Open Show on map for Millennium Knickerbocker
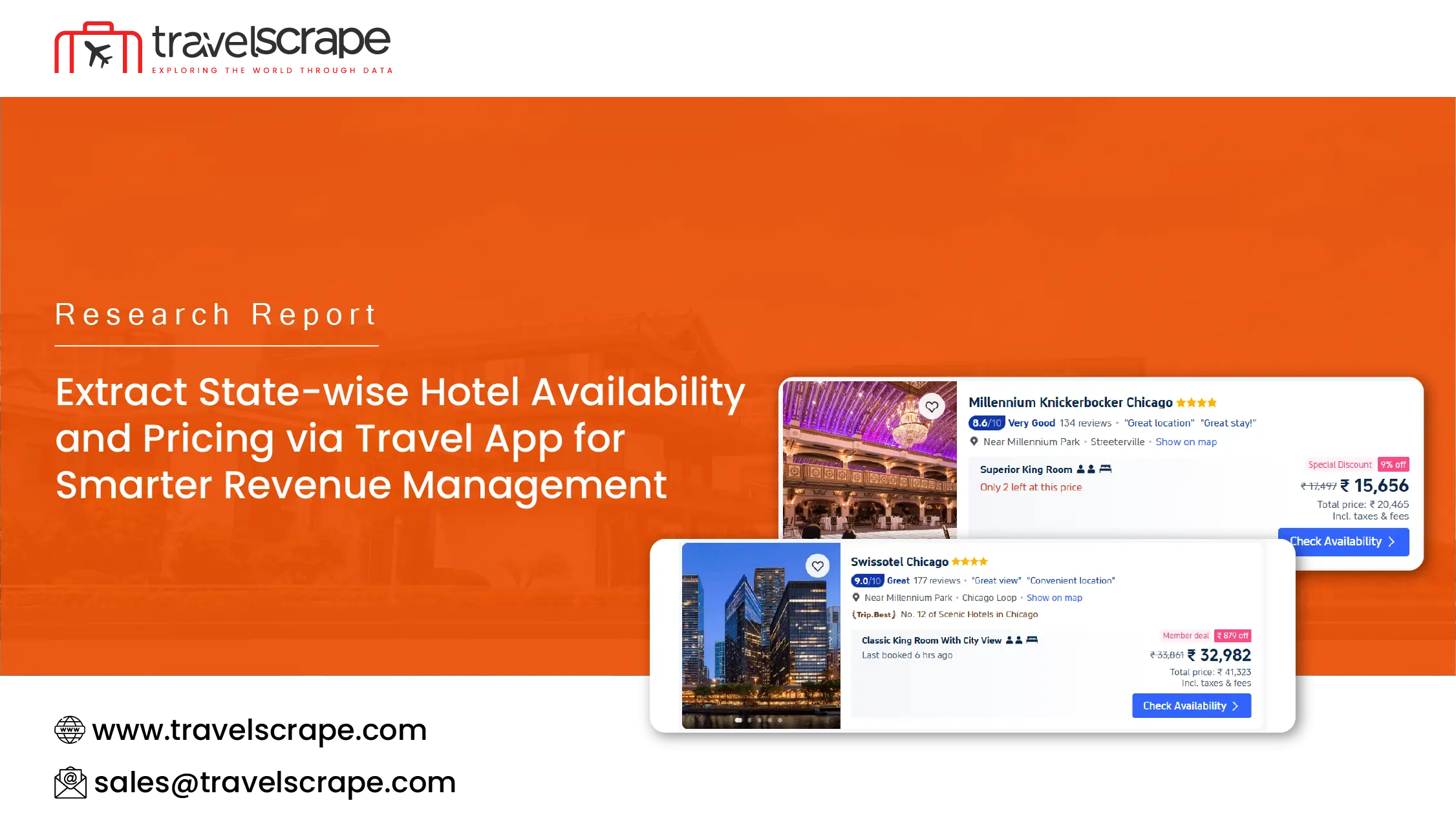Screen dimensions: 1456x820 coord(1186,442)
